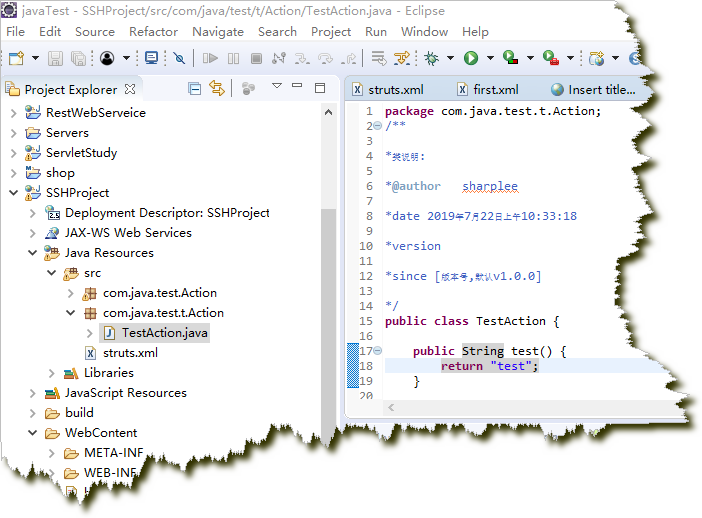Click the Debug bug icon
The image size is (702, 518).
431,59
